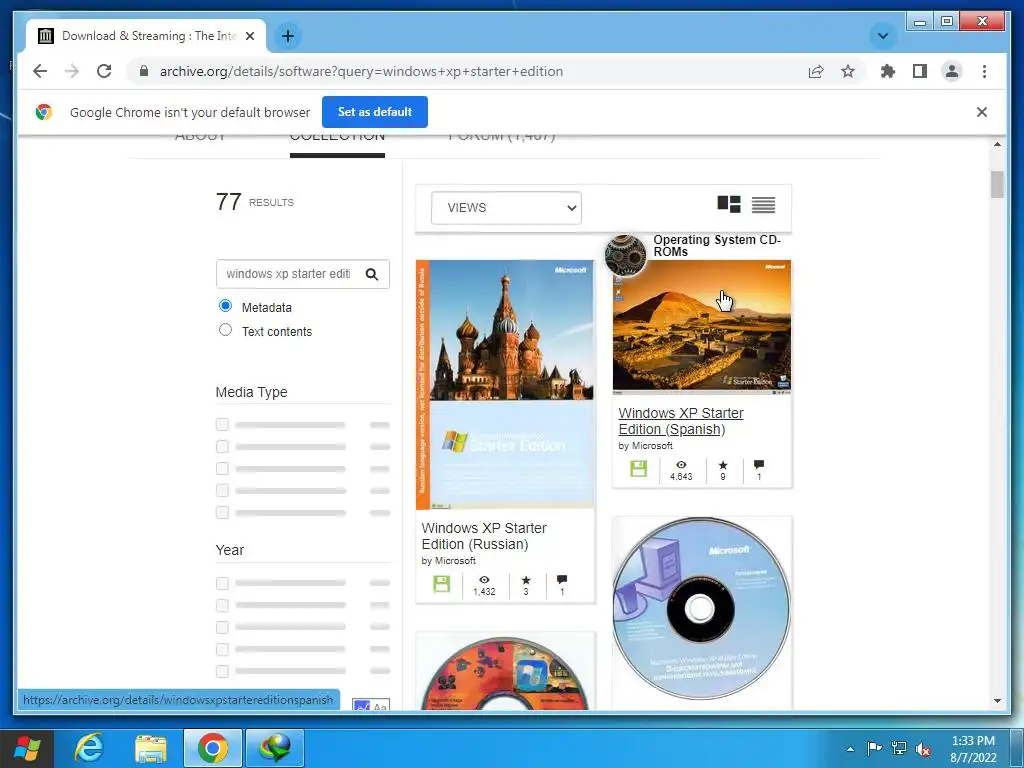This screenshot has width=1024, height=768.
Task: Click the windows xp starter search field
Action: 288,274
